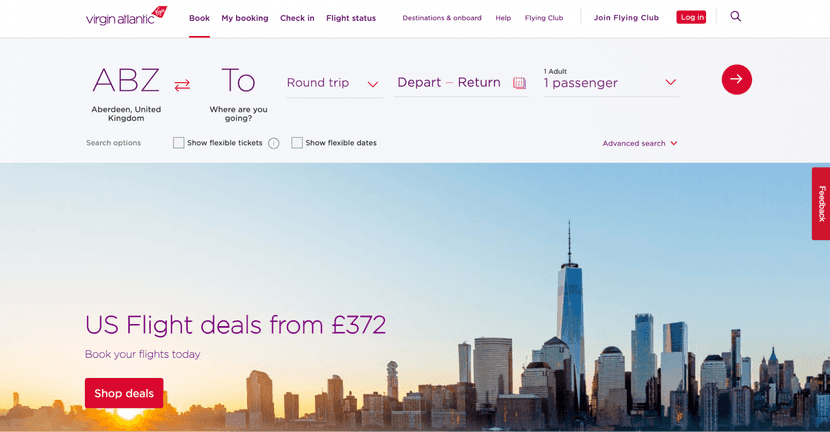Go to the Flight status tab
The image size is (830, 432).
[x=351, y=18]
